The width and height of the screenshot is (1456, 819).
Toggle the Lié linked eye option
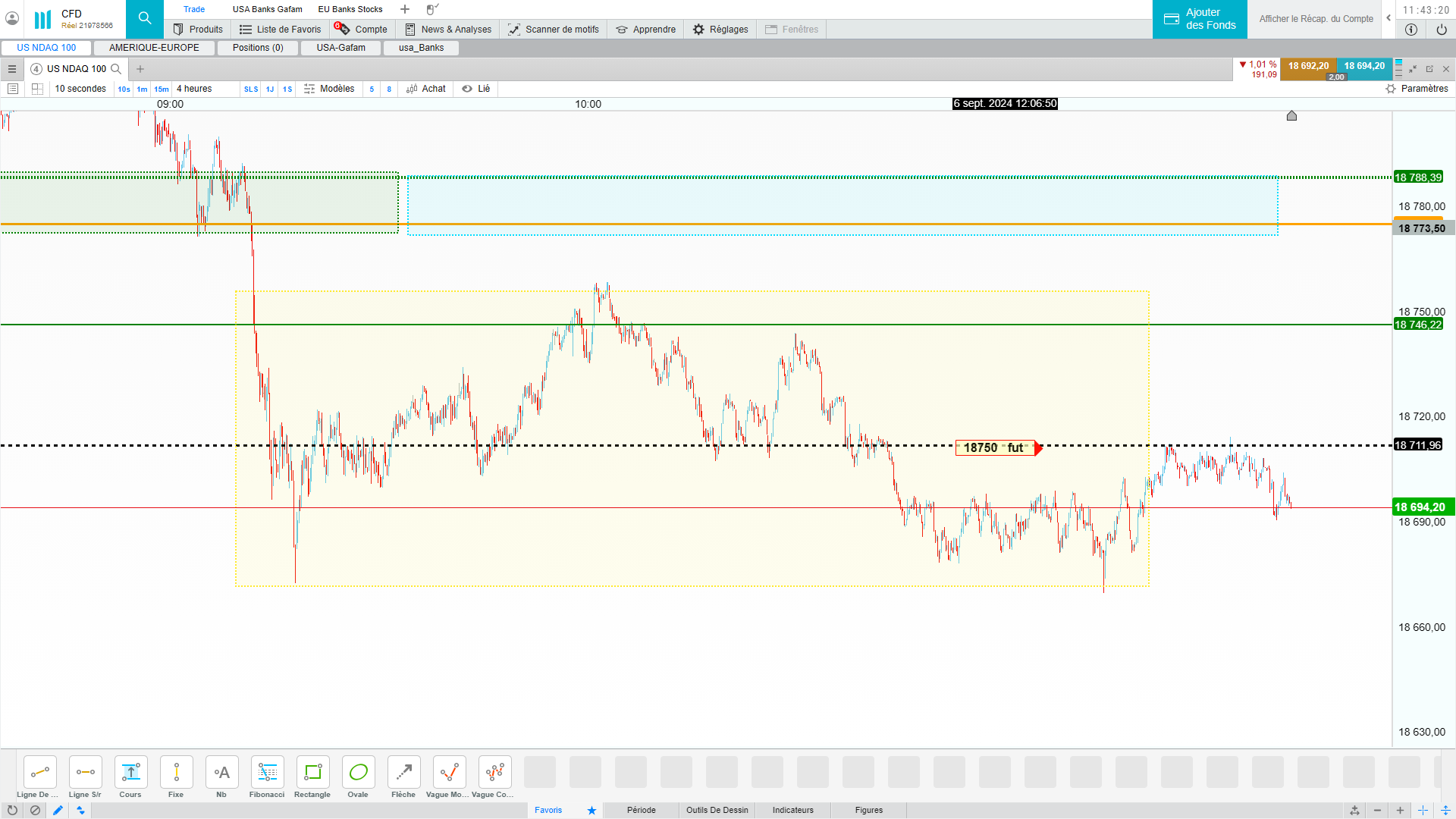tap(476, 89)
